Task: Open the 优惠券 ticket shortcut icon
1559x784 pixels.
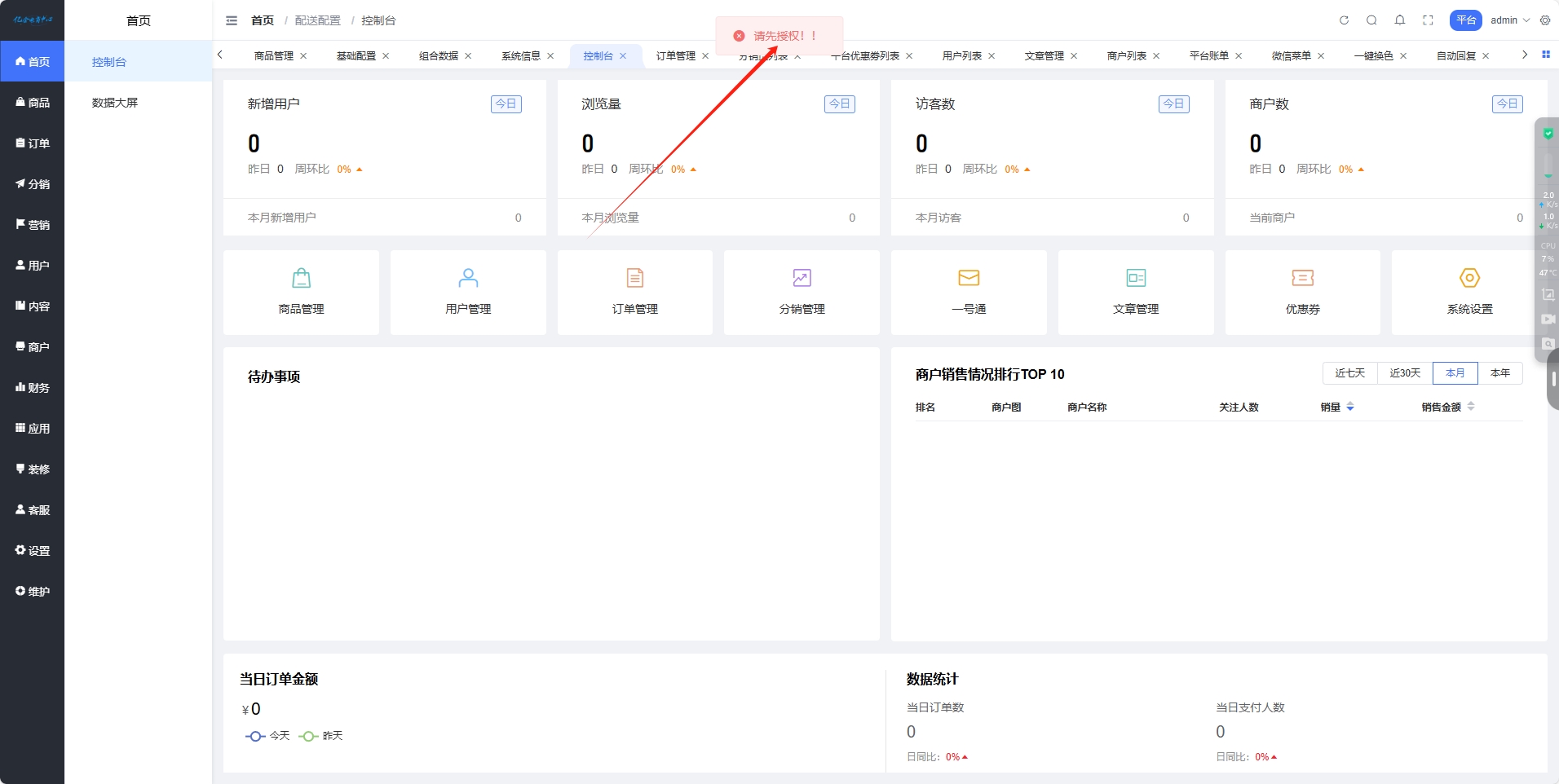Action: 1303,278
